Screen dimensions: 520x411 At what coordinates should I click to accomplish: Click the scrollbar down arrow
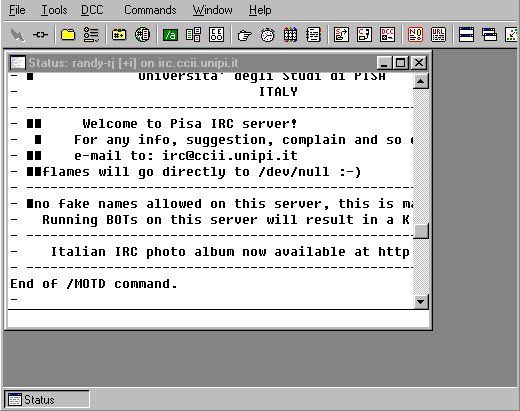coord(421,302)
